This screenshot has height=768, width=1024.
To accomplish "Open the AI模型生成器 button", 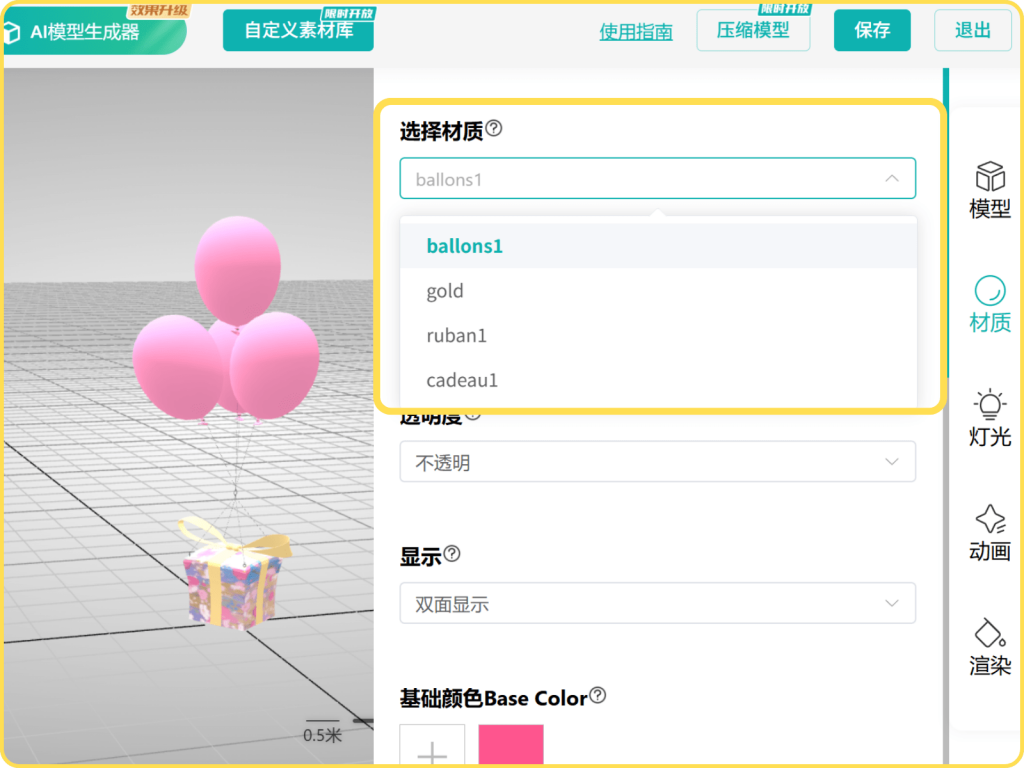I will click(x=95, y=31).
